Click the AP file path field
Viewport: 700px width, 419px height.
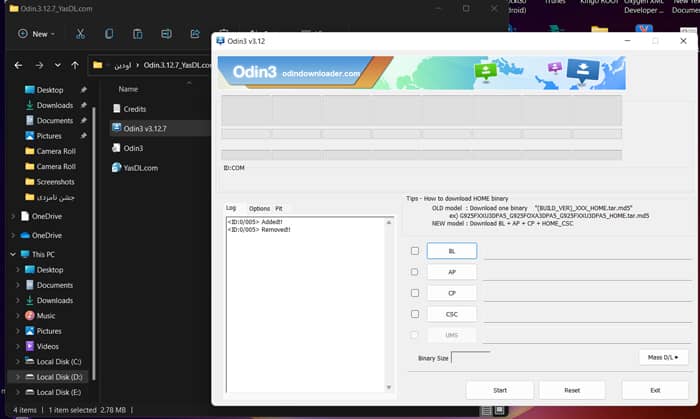(x=588, y=273)
